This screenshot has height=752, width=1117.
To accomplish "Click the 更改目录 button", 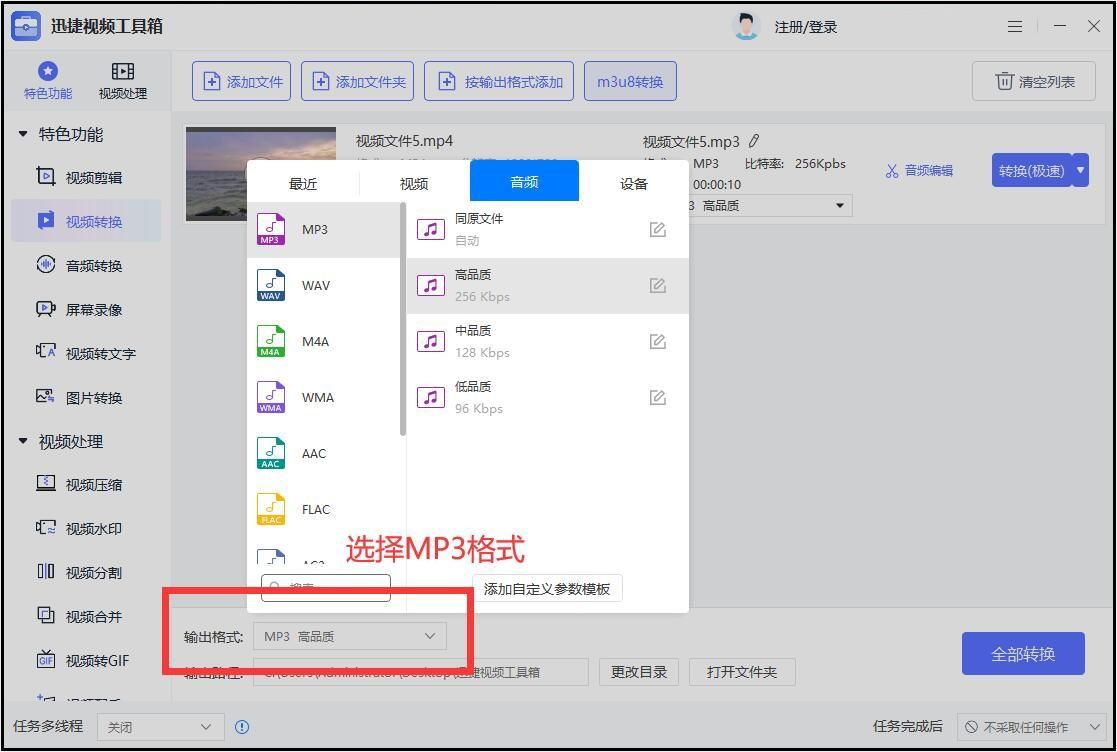I will pos(639,671).
